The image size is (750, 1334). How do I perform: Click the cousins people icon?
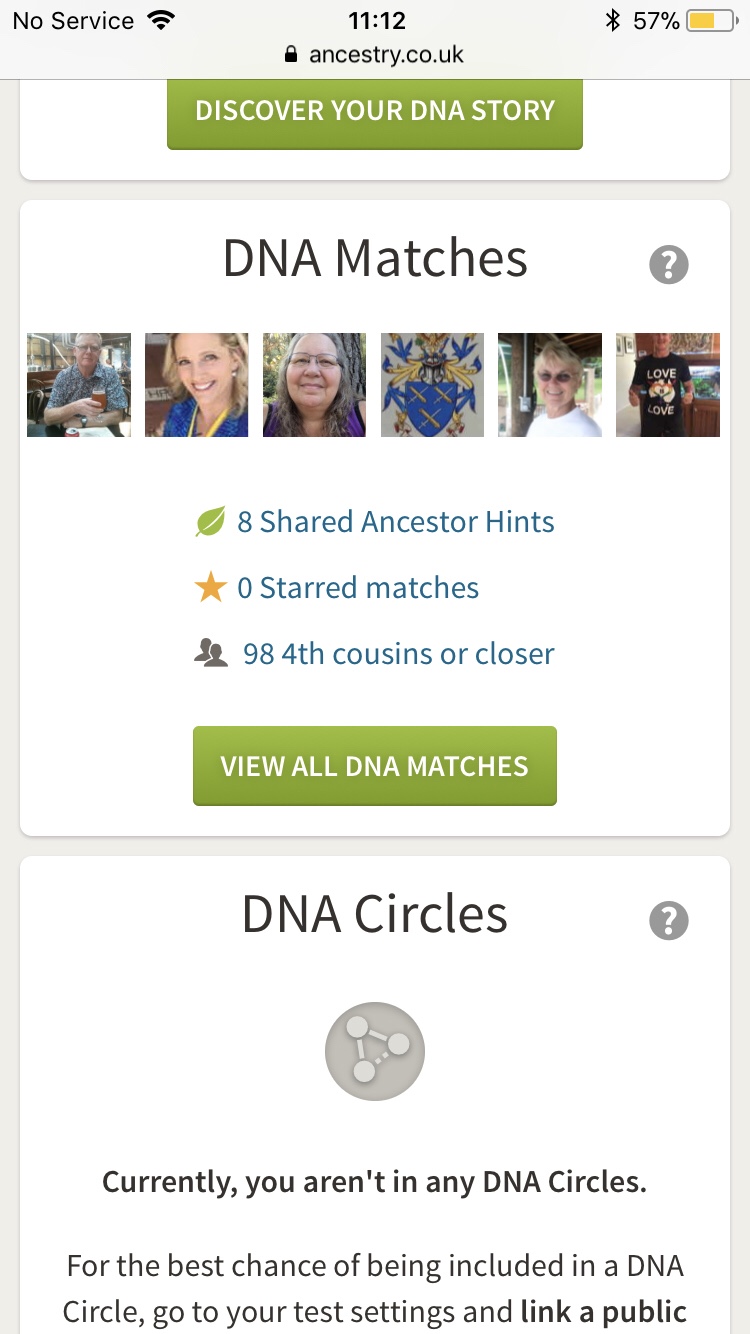click(210, 654)
